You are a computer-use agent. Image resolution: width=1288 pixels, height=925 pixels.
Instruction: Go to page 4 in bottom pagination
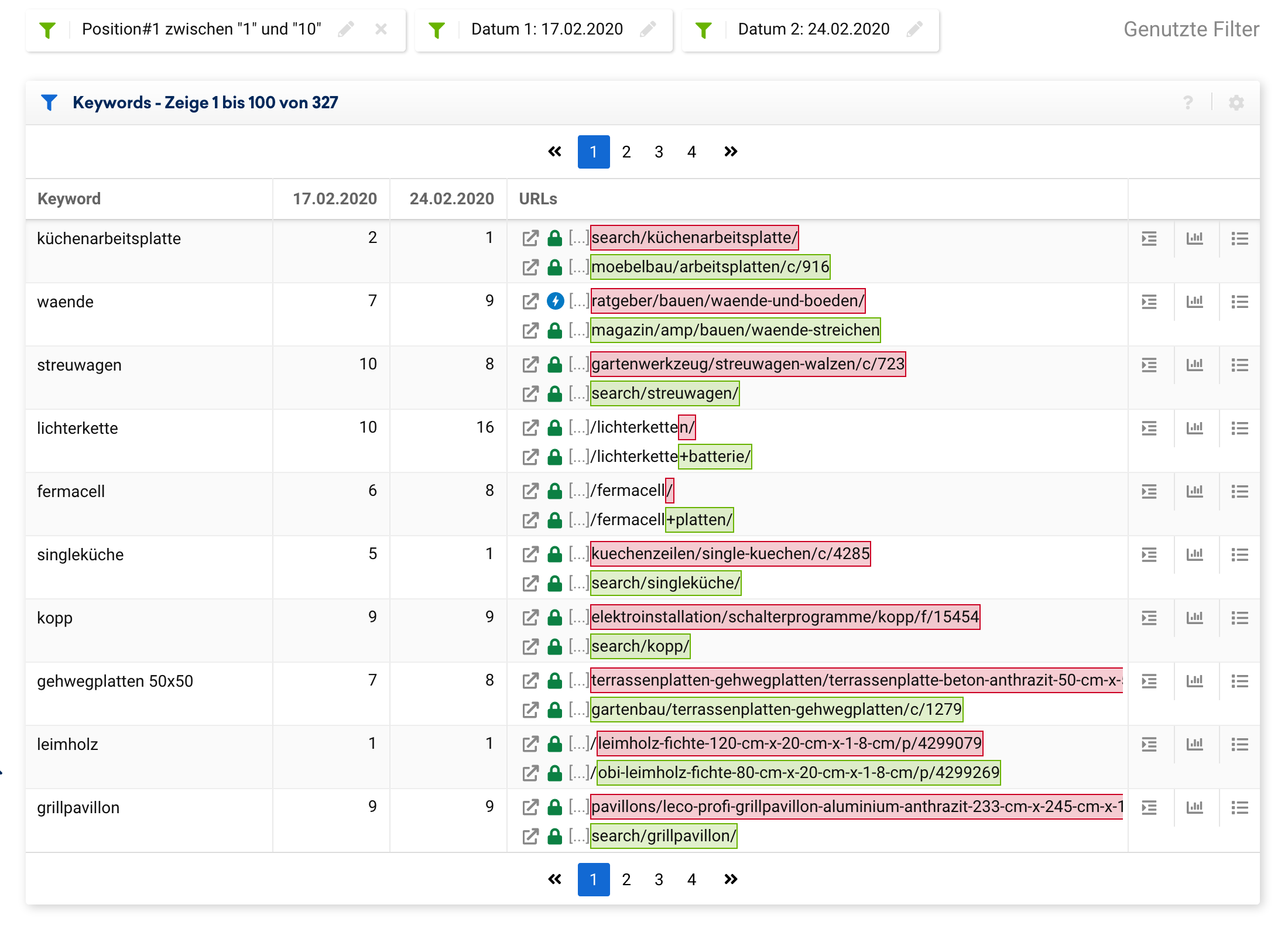[691, 879]
